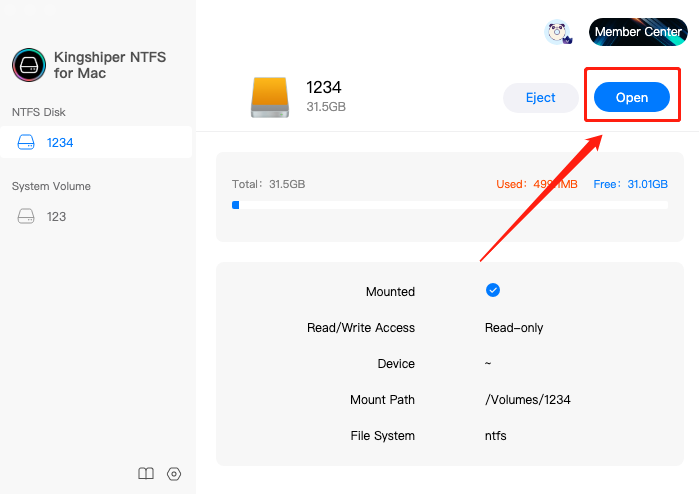
Task: Click the disk usage progress bar
Action: point(450,205)
